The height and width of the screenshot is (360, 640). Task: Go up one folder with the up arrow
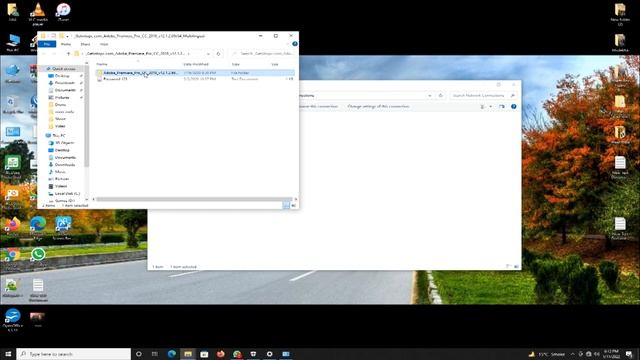[68, 53]
